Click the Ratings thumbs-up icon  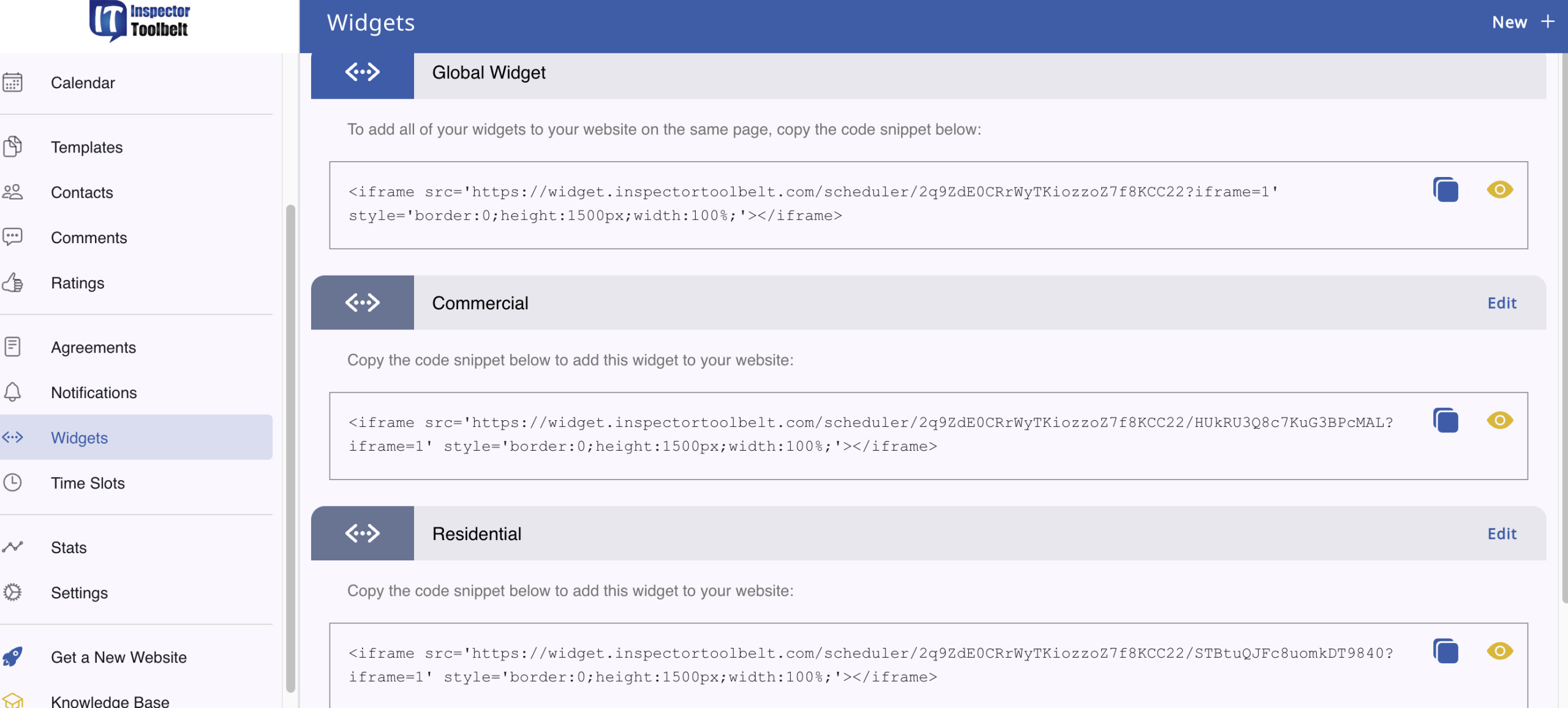click(x=12, y=283)
